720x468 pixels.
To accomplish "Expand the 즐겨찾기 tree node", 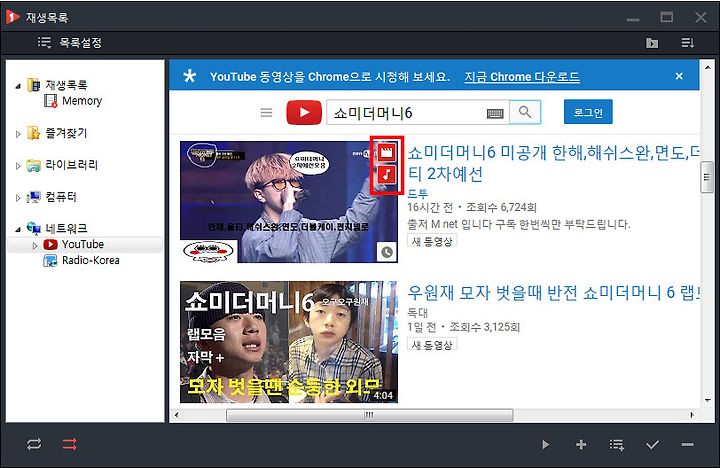I will pos(18,134).
